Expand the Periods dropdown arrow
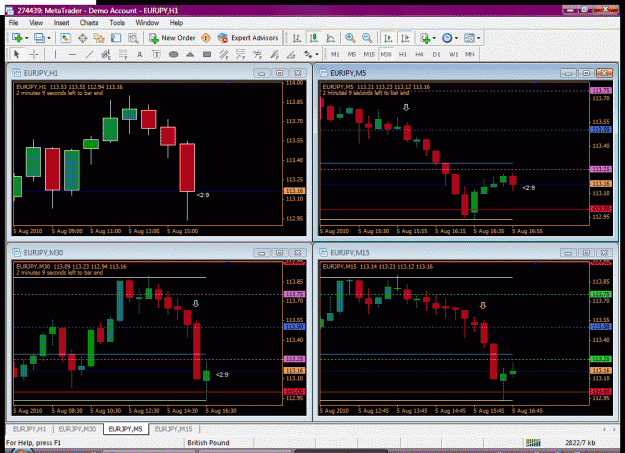 coord(456,38)
